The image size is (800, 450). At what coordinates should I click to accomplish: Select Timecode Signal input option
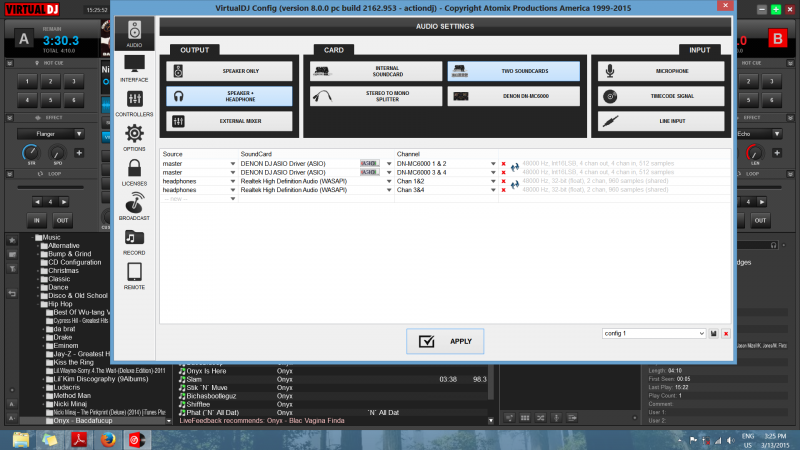click(x=661, y=96)
